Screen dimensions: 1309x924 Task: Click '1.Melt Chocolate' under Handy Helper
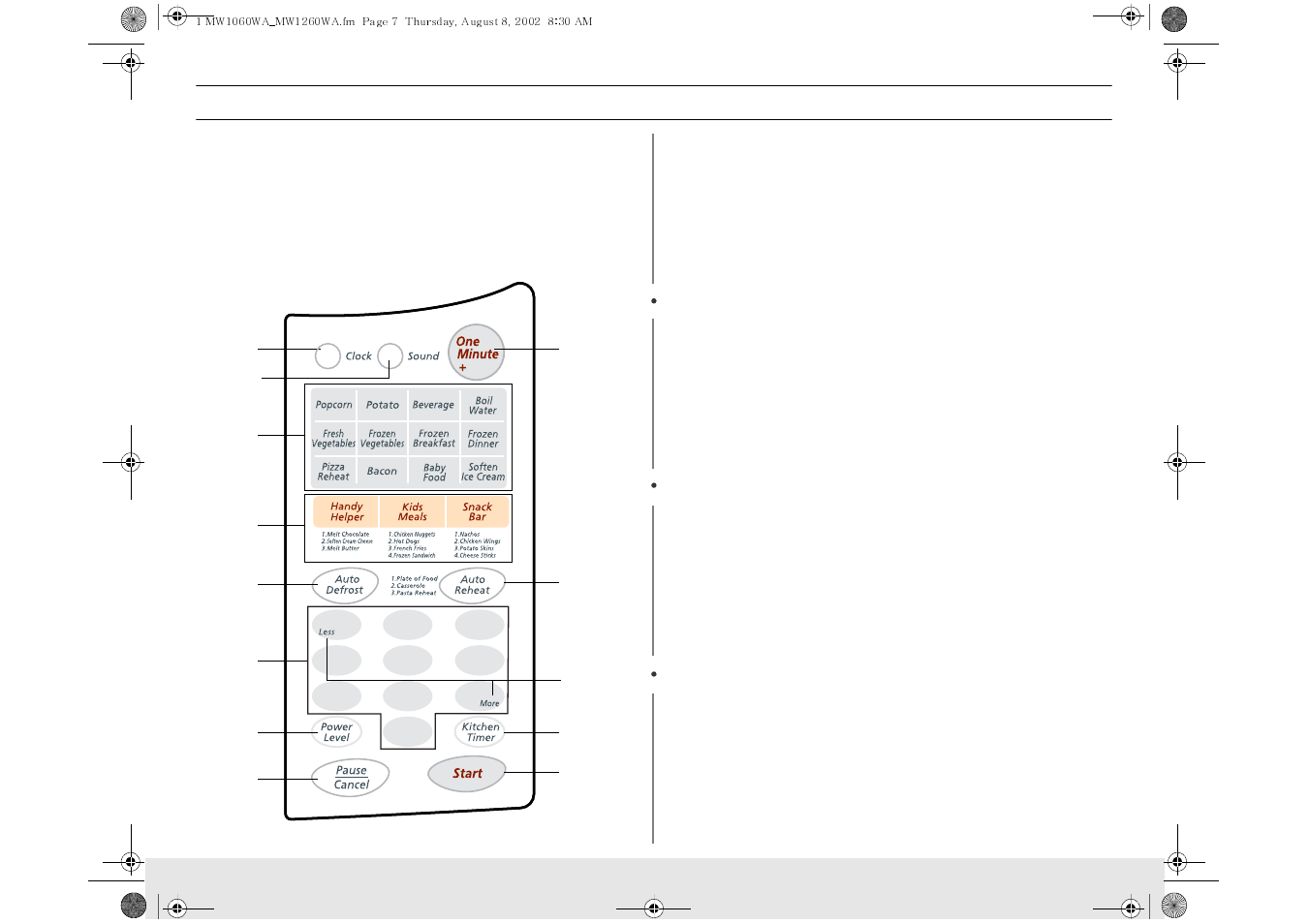pos(345,535)
